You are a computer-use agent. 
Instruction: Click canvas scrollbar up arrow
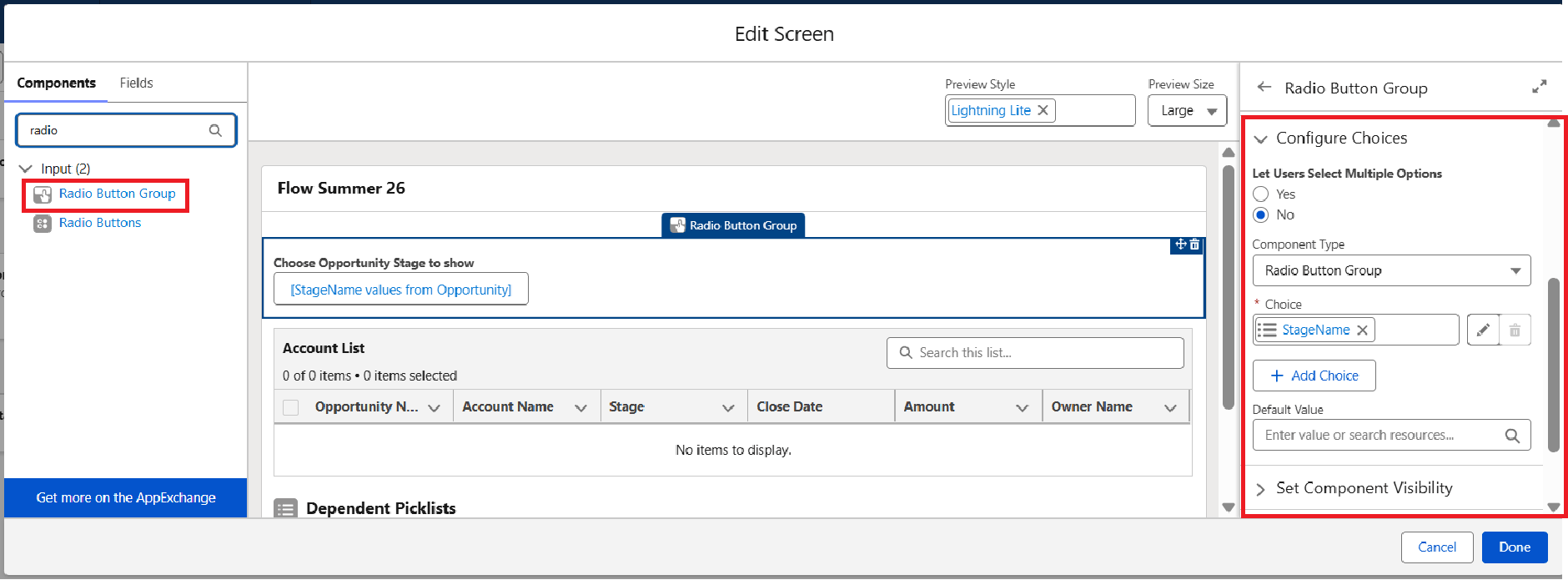(1228, 153)
